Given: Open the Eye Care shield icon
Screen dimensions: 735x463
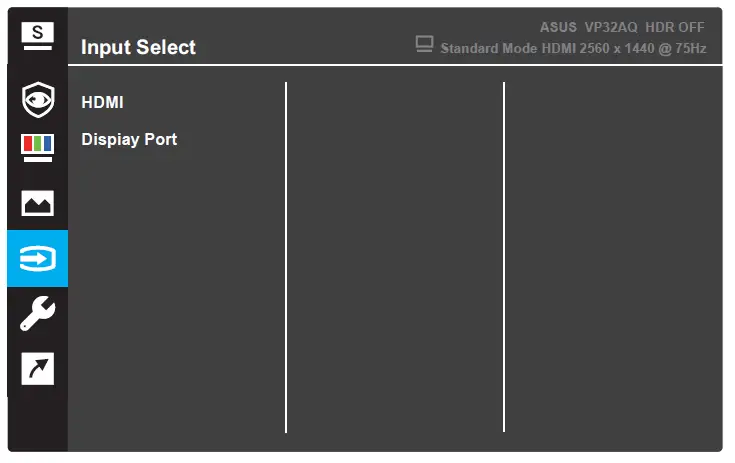Looking at the screenshot, I should 37,99.
